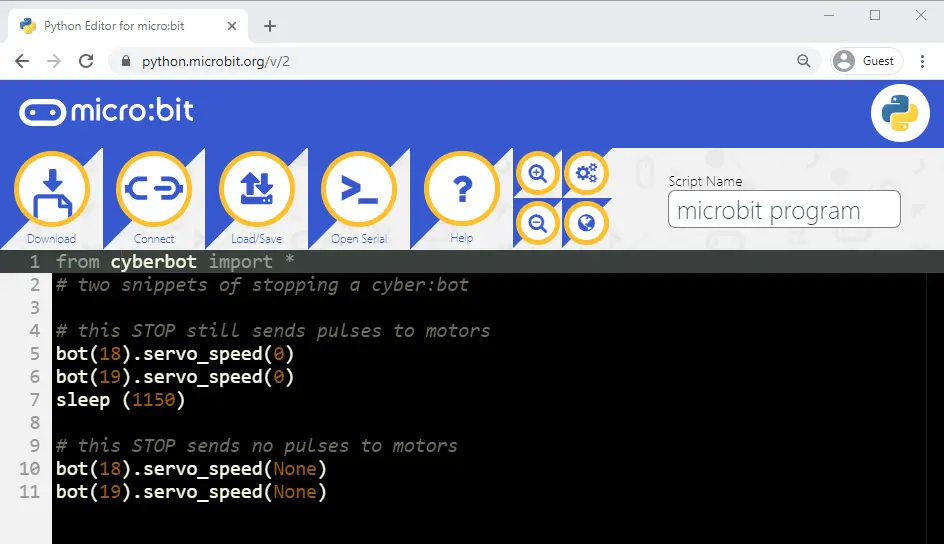This screenshot has width=944, height=544.
Task: Open the language globe icon
Action: 586,223
